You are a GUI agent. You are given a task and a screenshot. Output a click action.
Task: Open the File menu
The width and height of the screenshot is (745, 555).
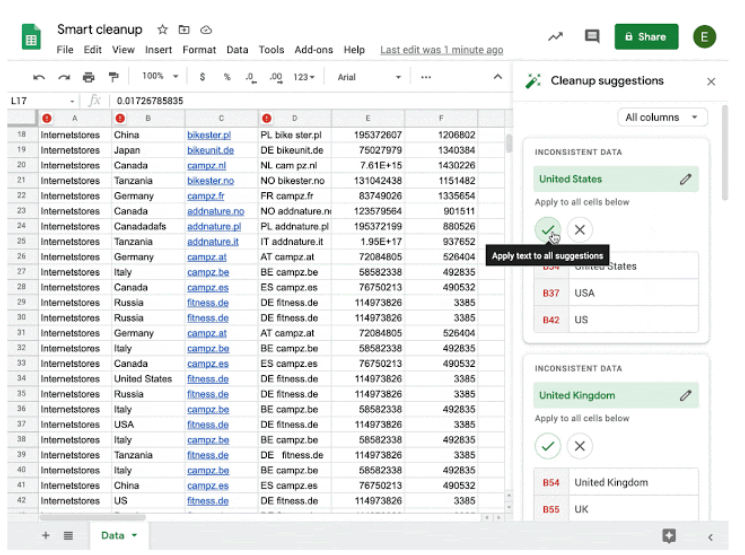[65, 50]
